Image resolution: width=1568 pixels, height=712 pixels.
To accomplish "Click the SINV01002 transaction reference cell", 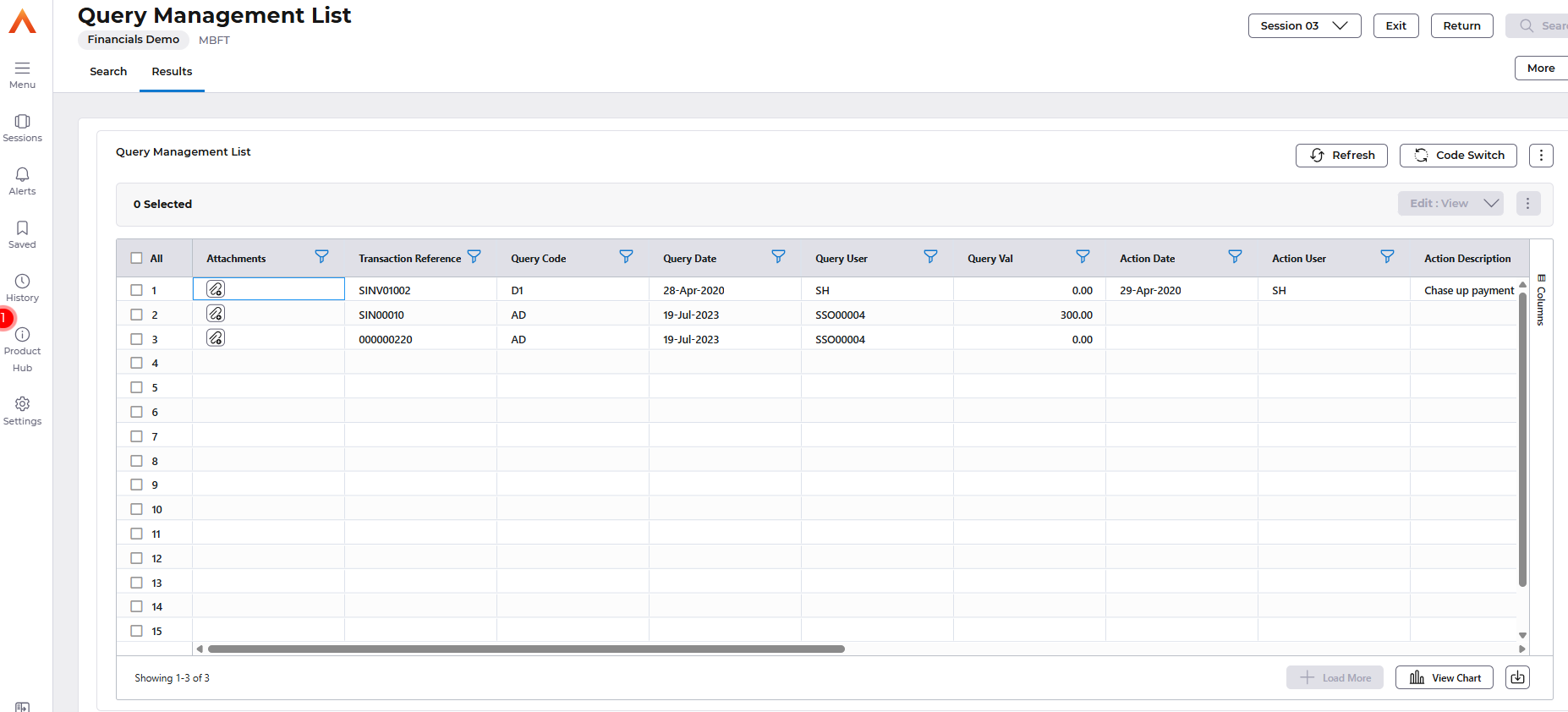I will tap(420, 290).
